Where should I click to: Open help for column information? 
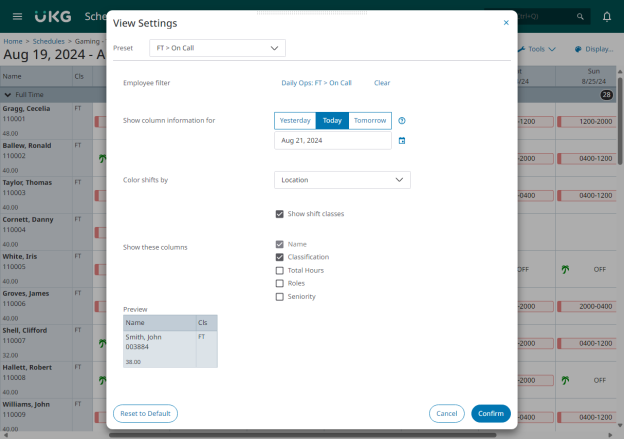coord(402,121)
